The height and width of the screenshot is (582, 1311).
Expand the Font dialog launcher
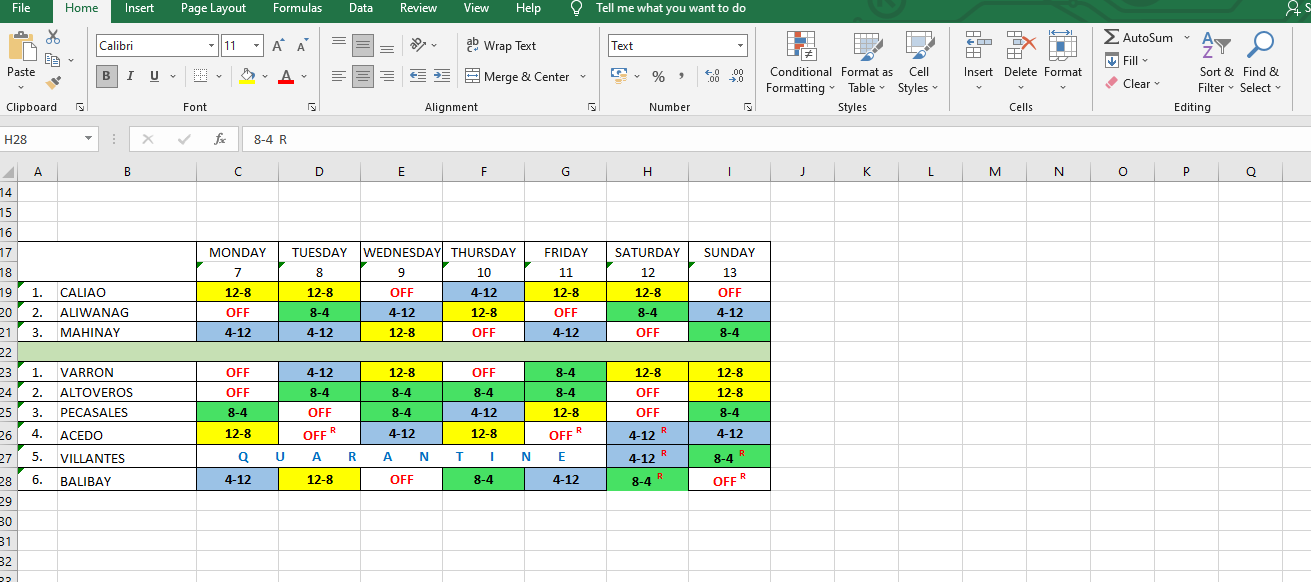pos(312,107)
